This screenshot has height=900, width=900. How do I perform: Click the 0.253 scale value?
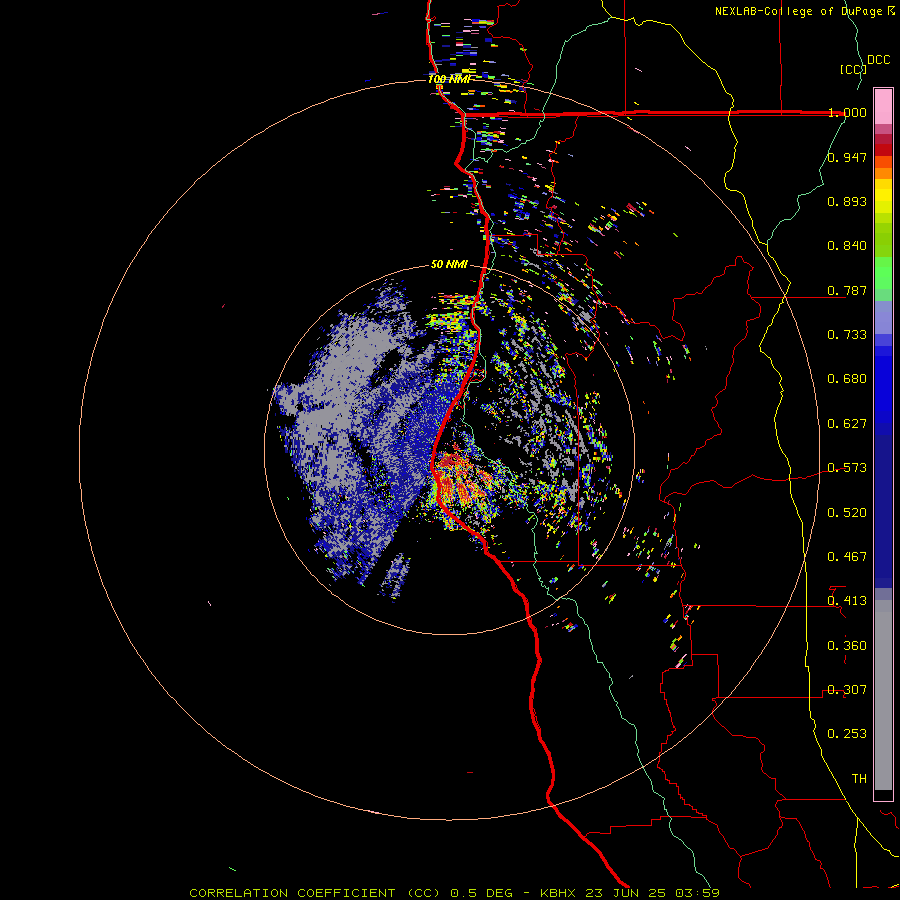point(847,734)
